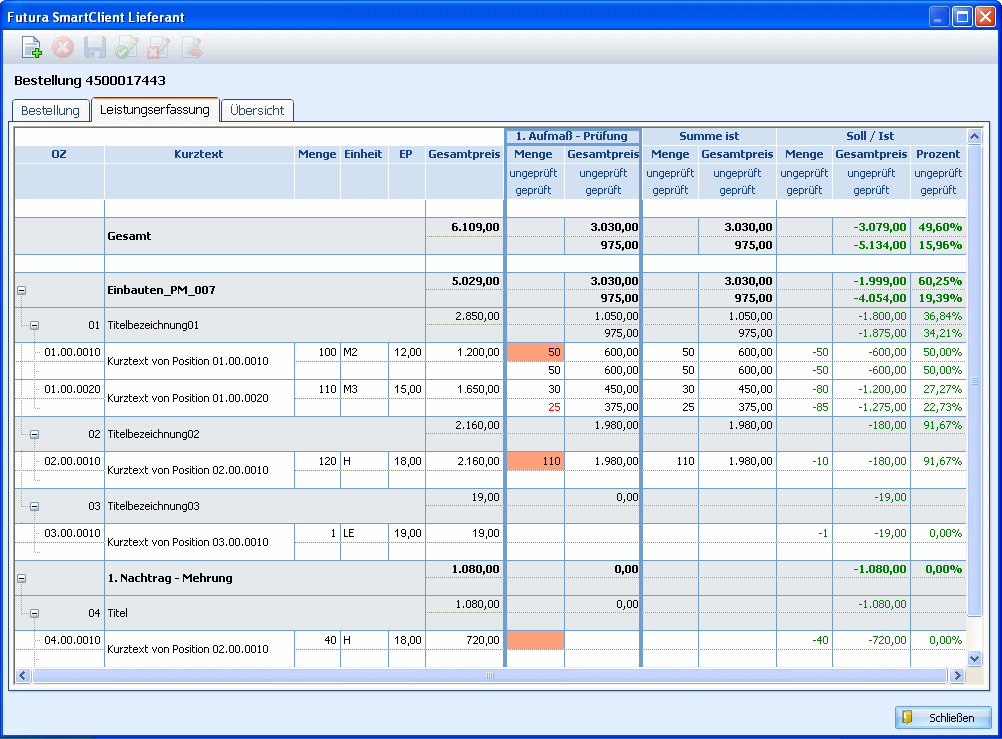Switch to the Bestellung tab
The width and height of the screenshot is (1002, 739).
pos(50,111)
